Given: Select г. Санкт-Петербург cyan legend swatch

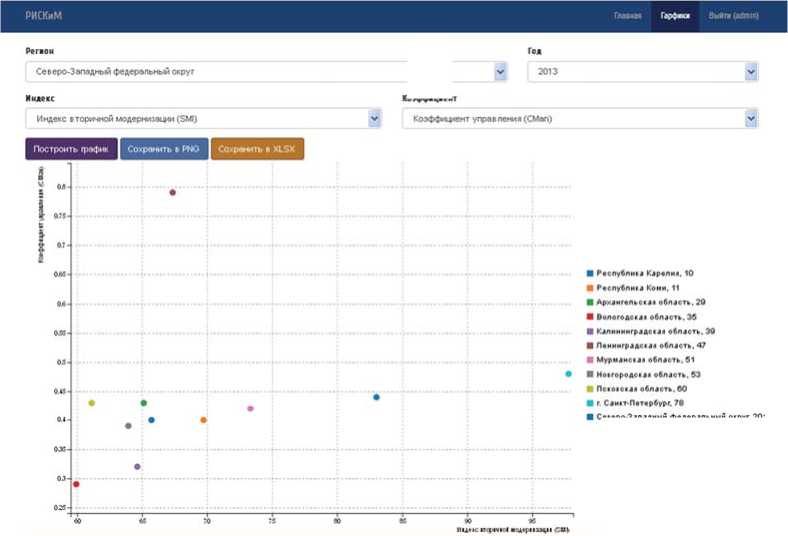Looking at the screenshot, I should pyautogui.click(x=591, y=402).
